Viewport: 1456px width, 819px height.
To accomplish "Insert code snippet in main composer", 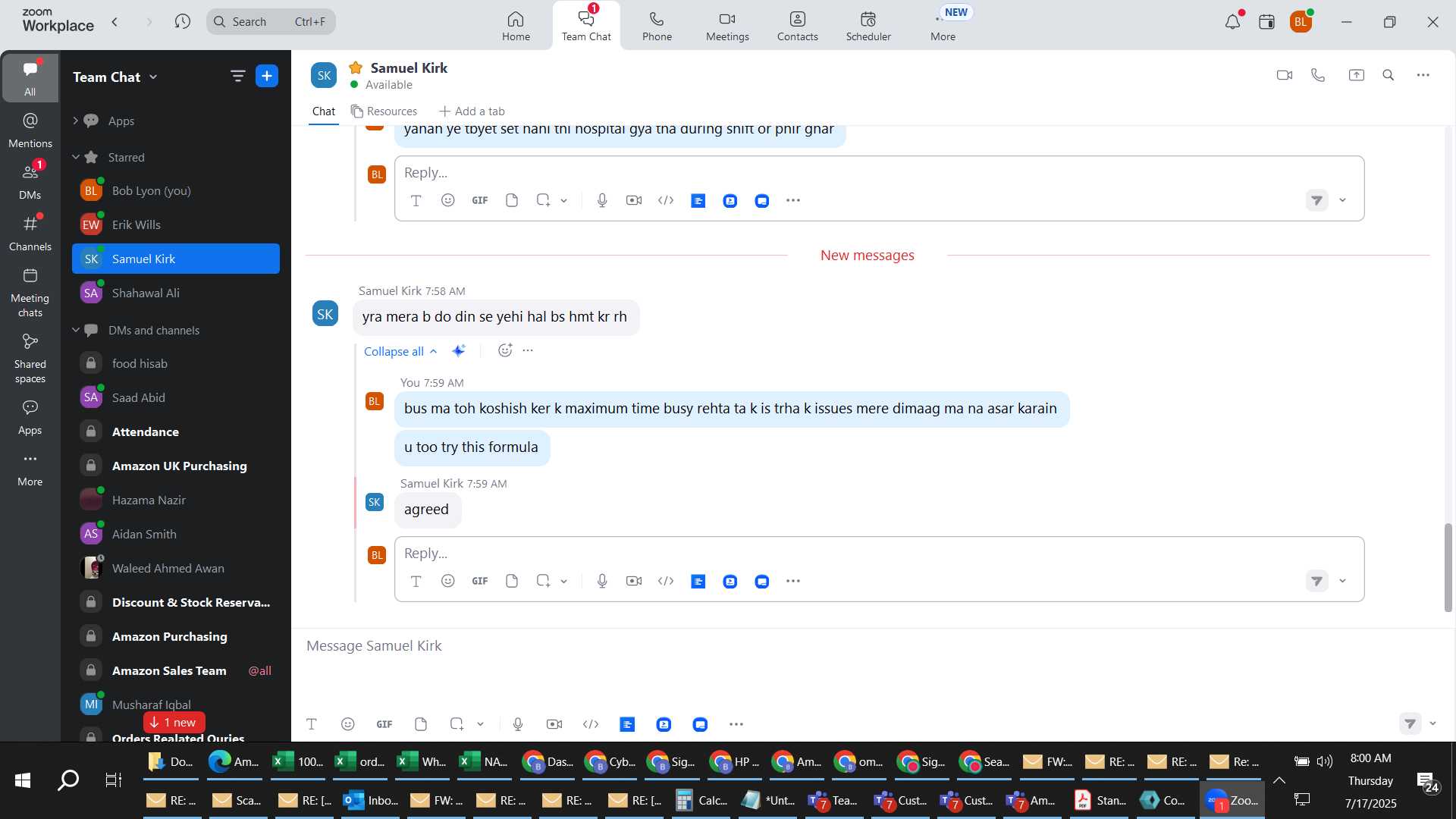I will pyautogui.click(x=591, y=724).
